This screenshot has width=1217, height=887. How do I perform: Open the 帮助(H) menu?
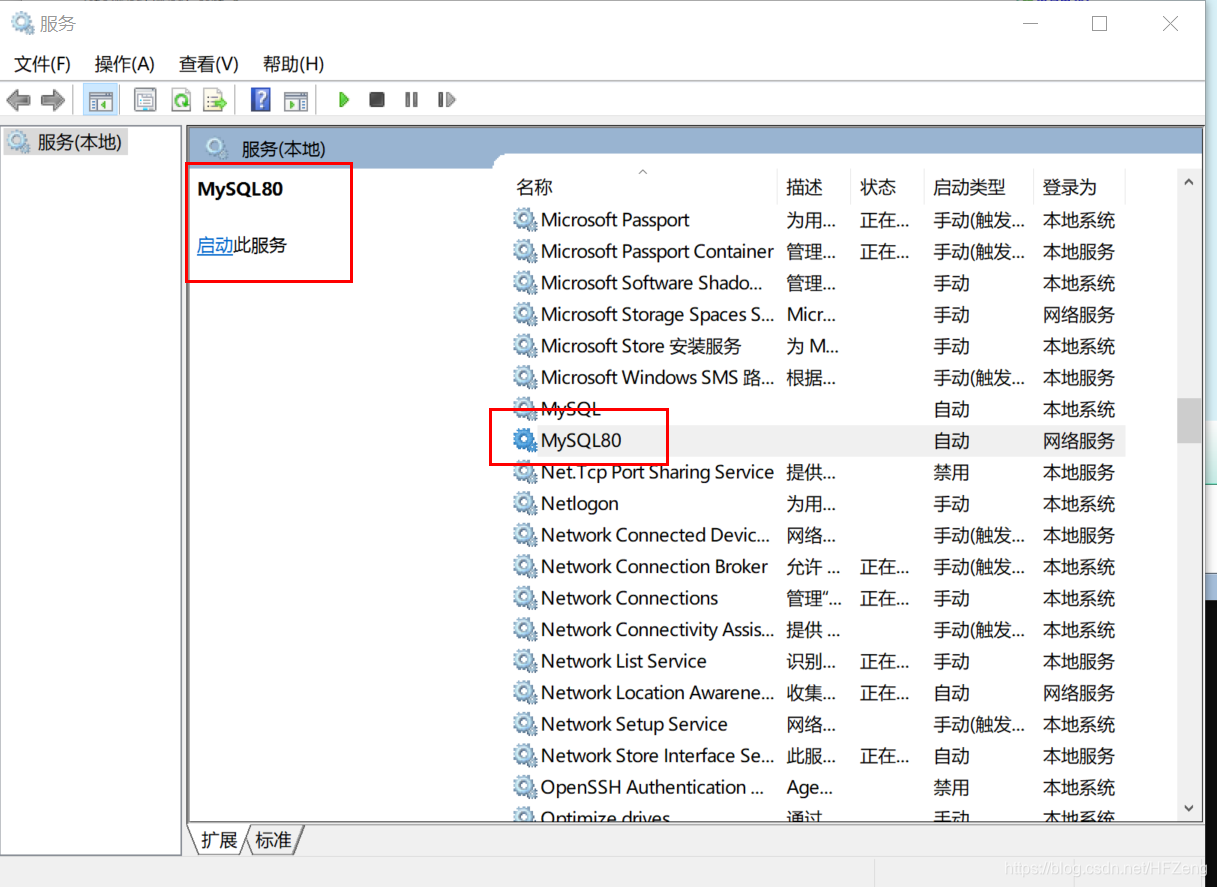pos(294,64)
